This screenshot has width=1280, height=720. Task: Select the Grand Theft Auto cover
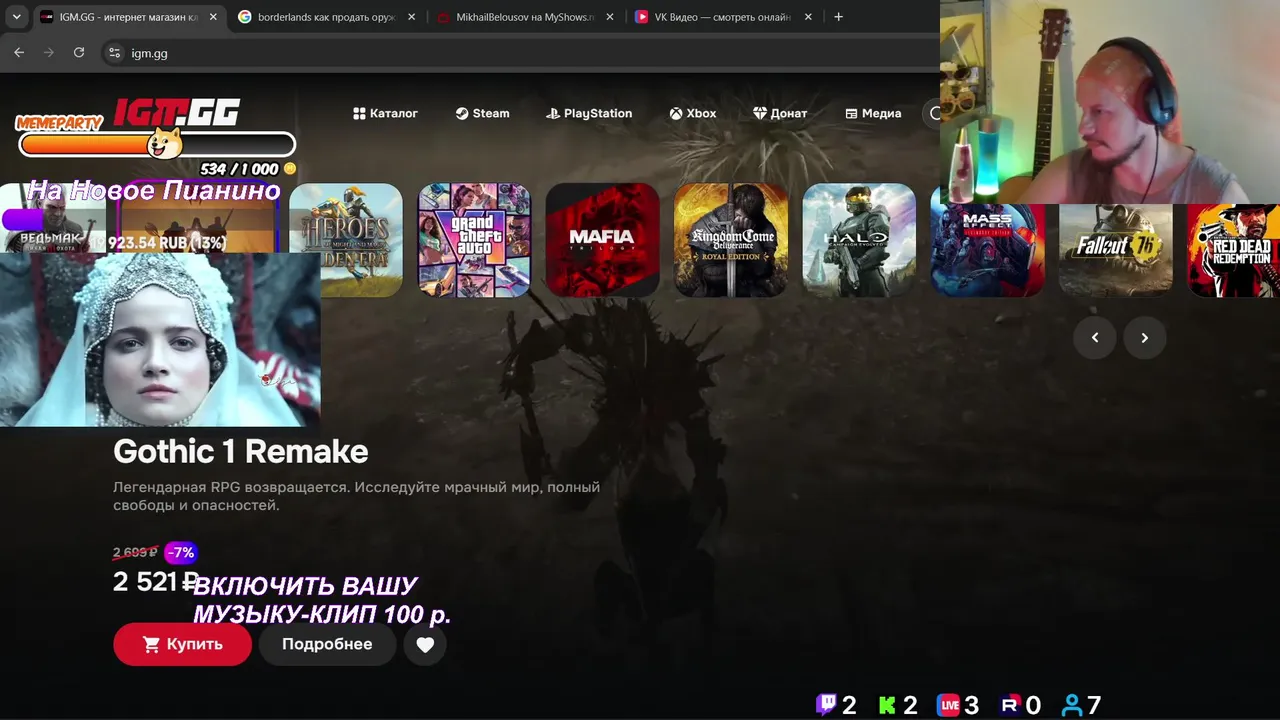[474, 240]
